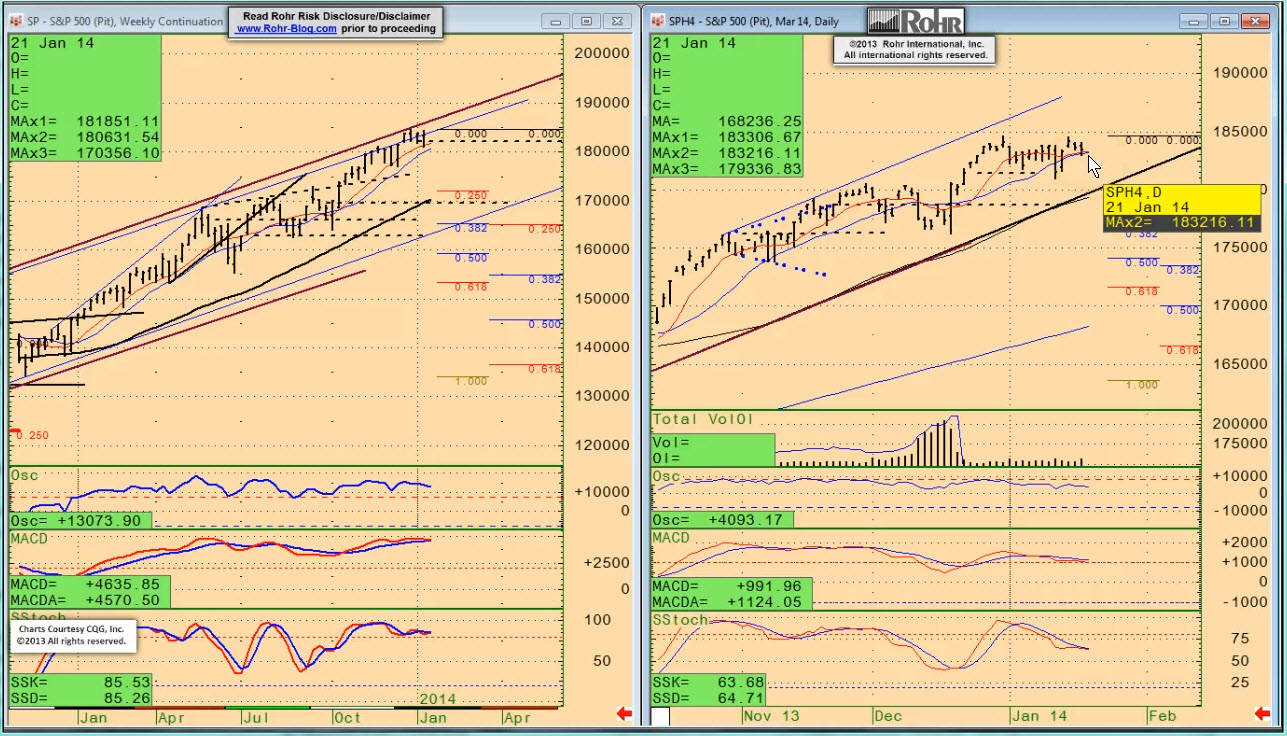Close the SPH4 daily chart window
Viewport: 1287px width, 736px height.
tap(1256, 21)
